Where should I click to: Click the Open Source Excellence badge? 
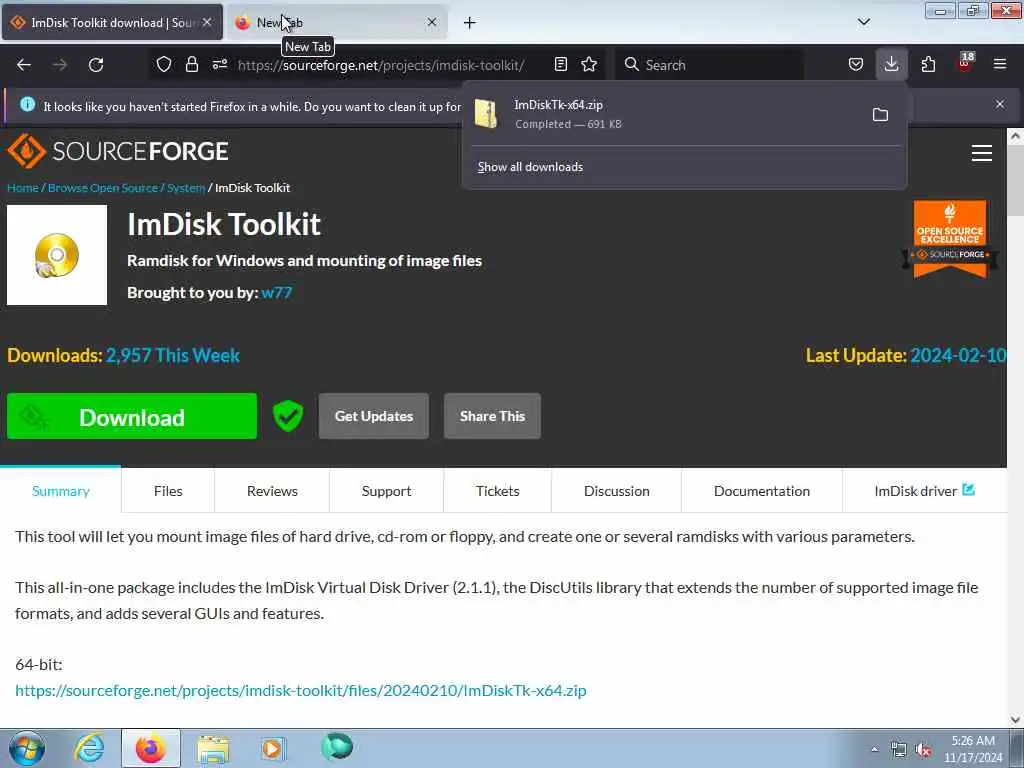950,238
